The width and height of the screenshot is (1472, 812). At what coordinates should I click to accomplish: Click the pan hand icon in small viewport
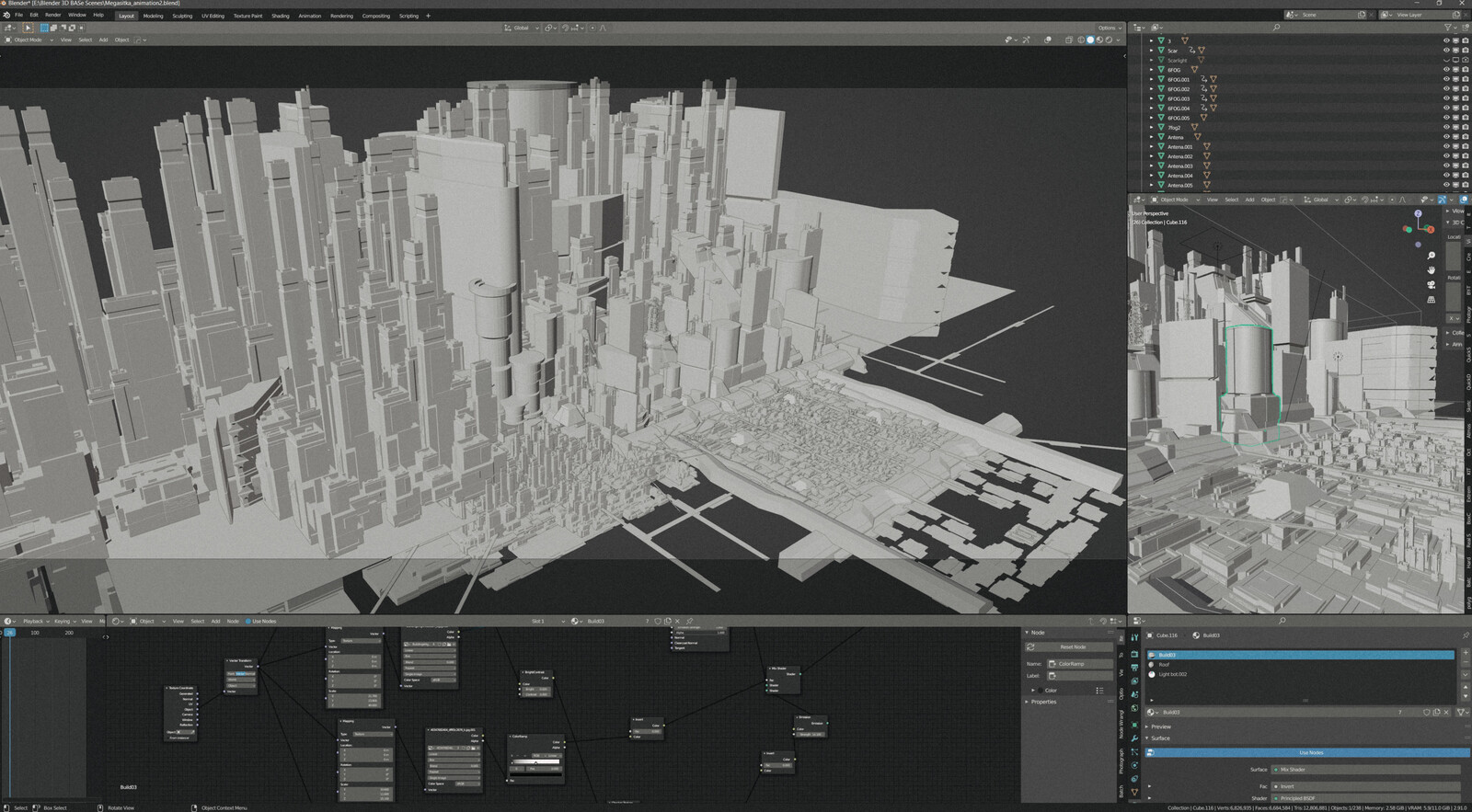(1431, 269)
